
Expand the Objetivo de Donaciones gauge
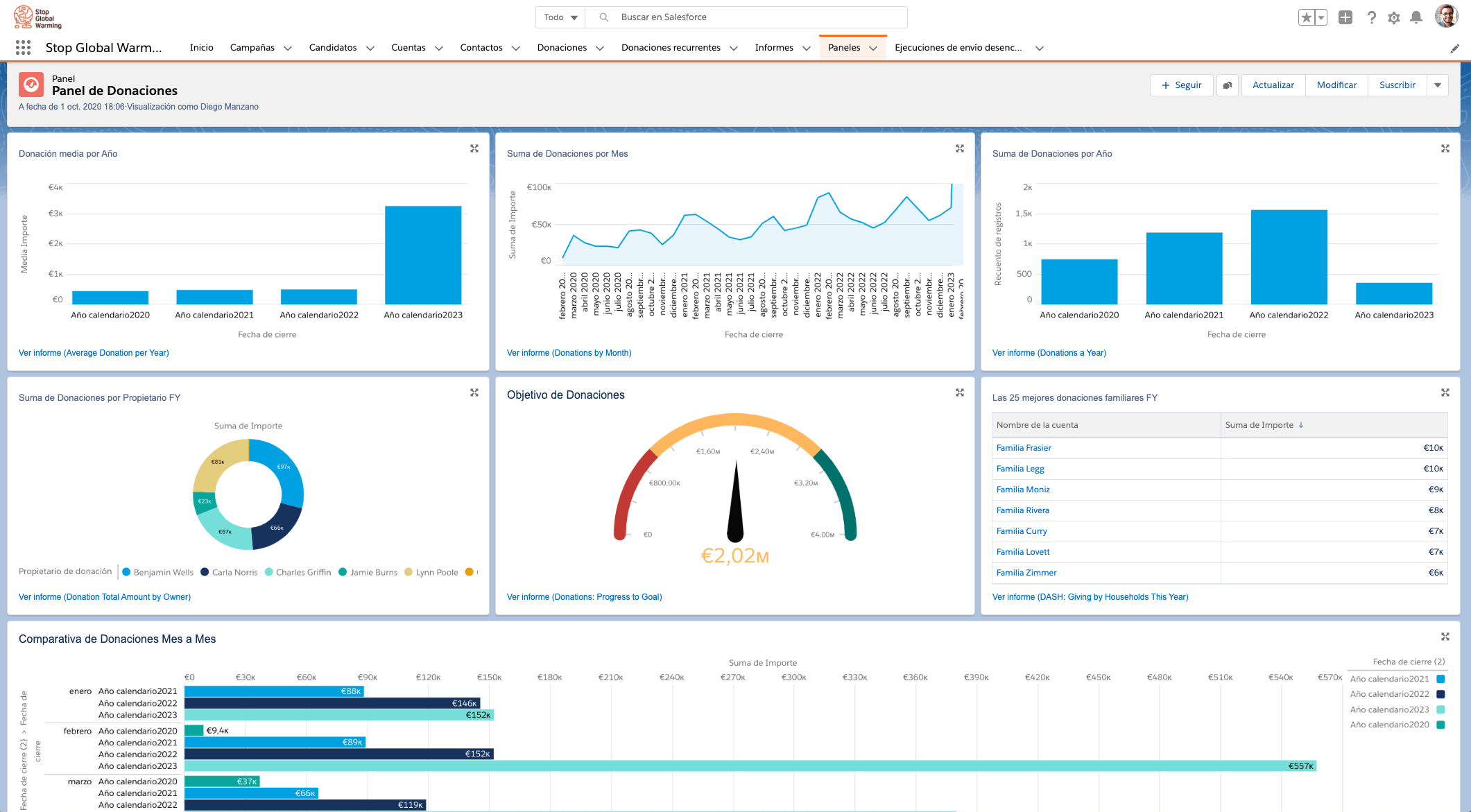point(960,392)
